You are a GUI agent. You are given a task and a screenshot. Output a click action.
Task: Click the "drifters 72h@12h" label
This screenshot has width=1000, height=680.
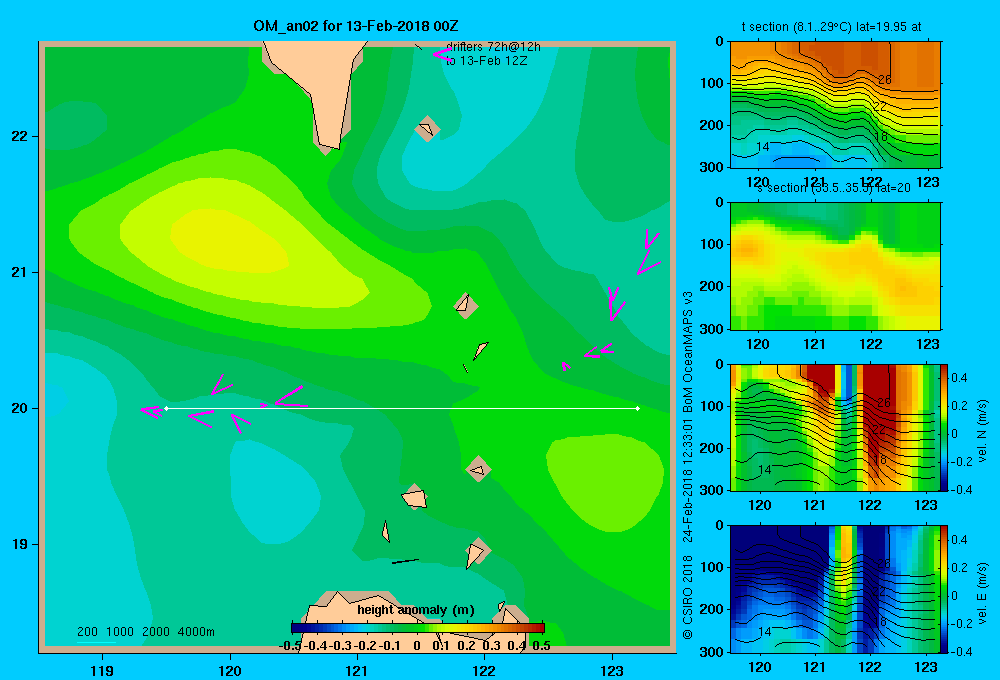click(493, 47)
